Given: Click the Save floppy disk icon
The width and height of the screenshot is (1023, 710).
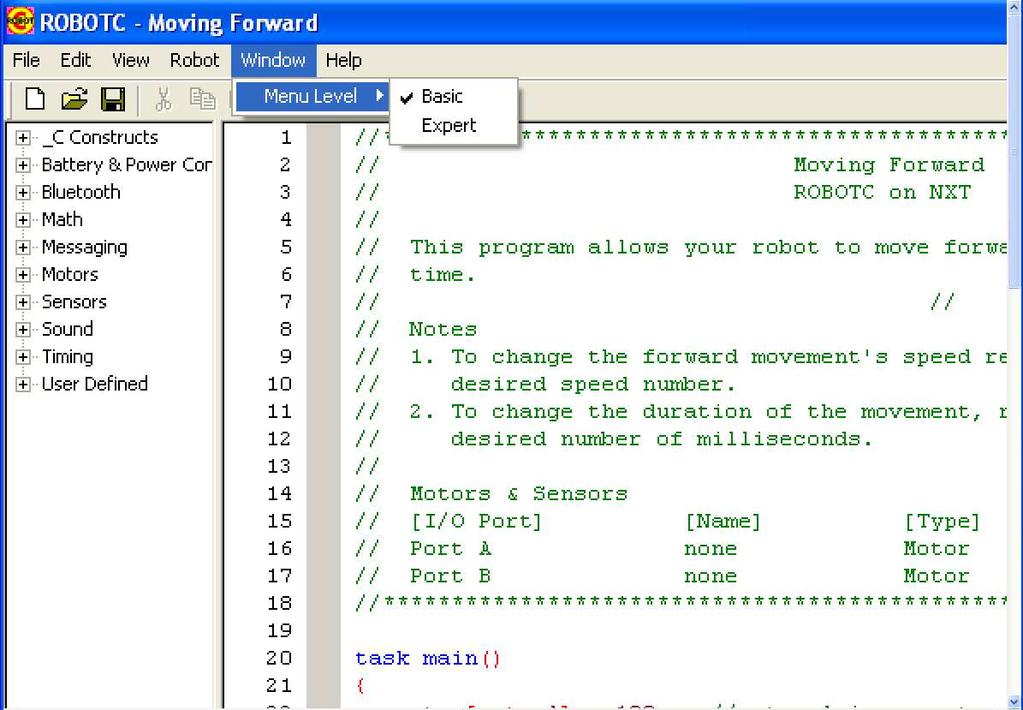Looking at the screenshot, I should point(113,99).
